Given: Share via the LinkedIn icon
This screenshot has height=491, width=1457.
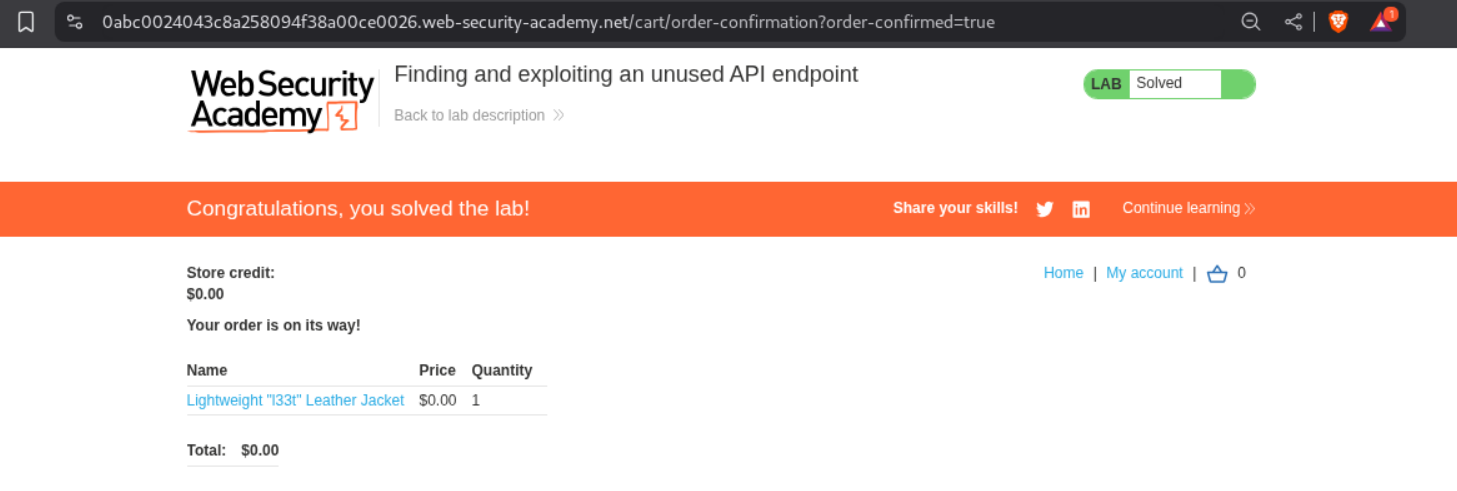Looking at the screenshot, I should tap(1081, 209).
